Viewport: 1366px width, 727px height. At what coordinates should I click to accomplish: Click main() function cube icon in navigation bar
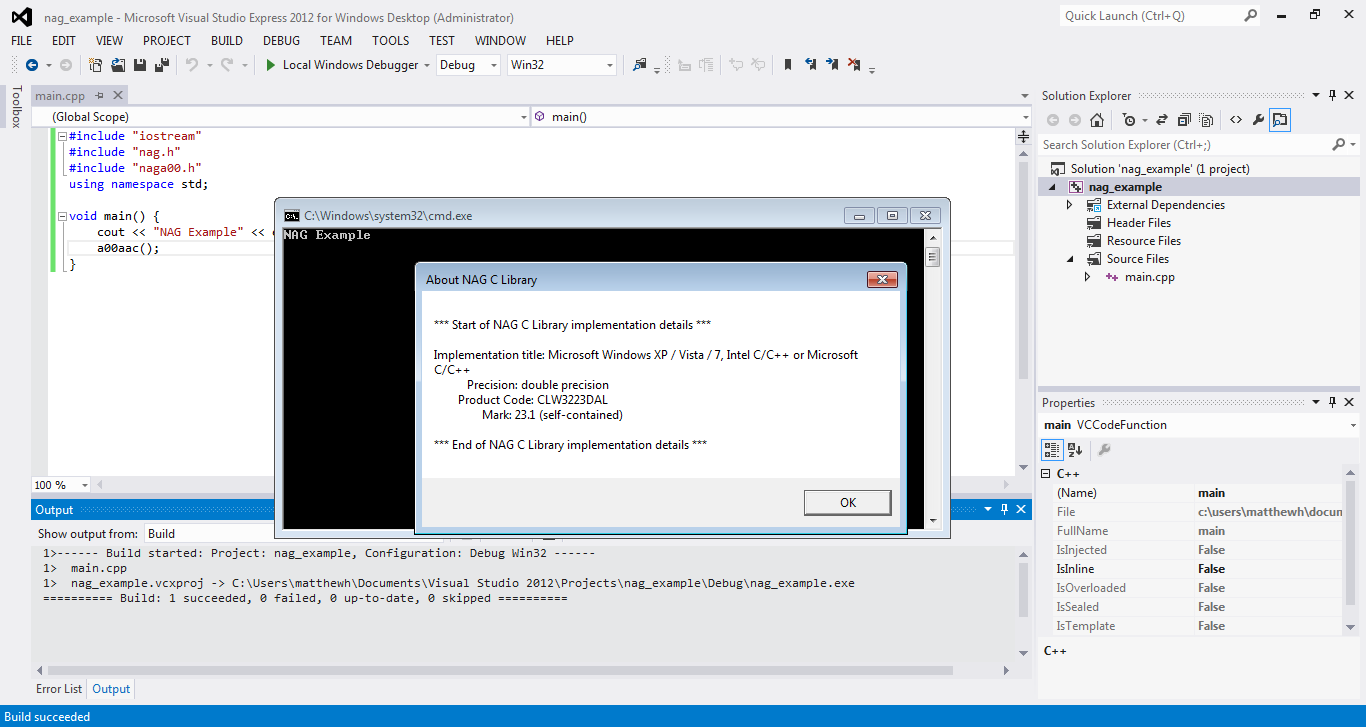(539, 117)
